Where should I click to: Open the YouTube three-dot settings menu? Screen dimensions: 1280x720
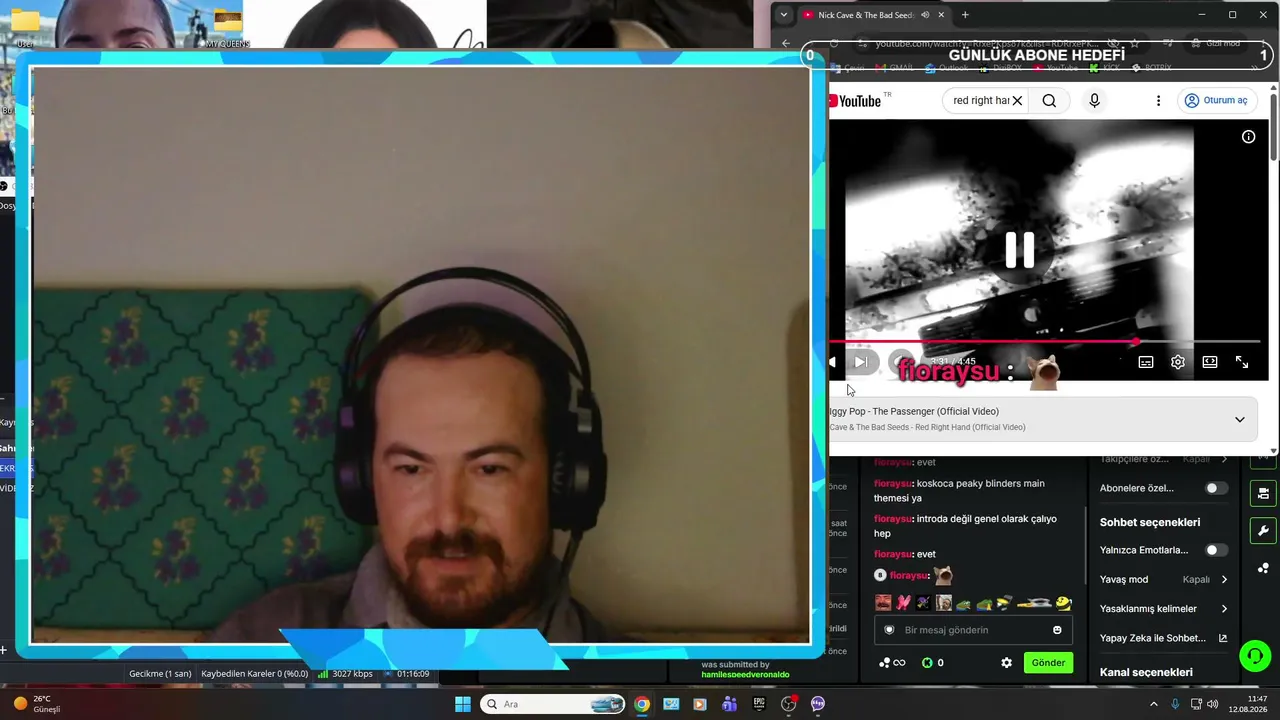pyautogui.click(x=1158, y=101)
